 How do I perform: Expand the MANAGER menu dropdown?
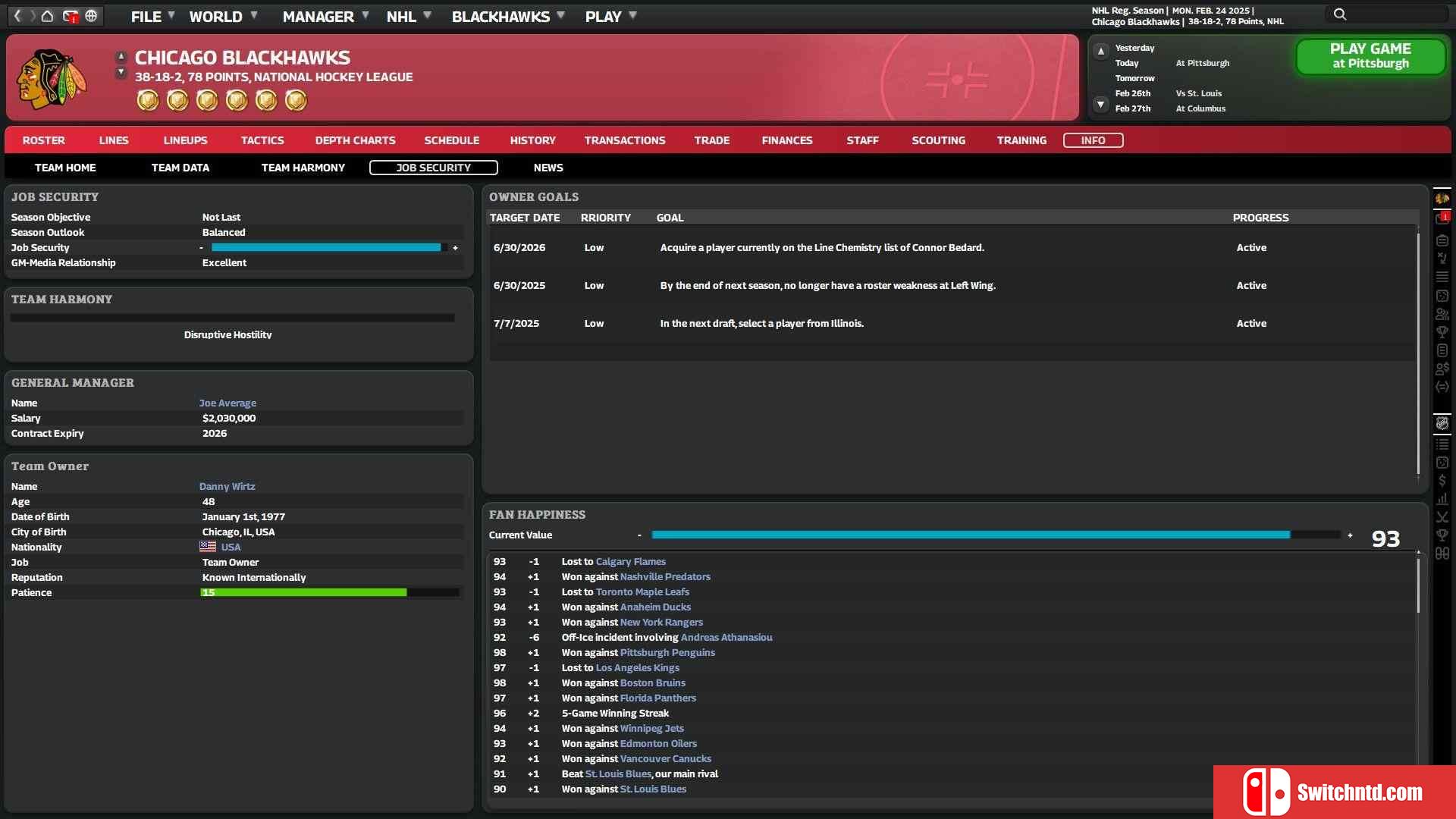click(x=326, y=16)
